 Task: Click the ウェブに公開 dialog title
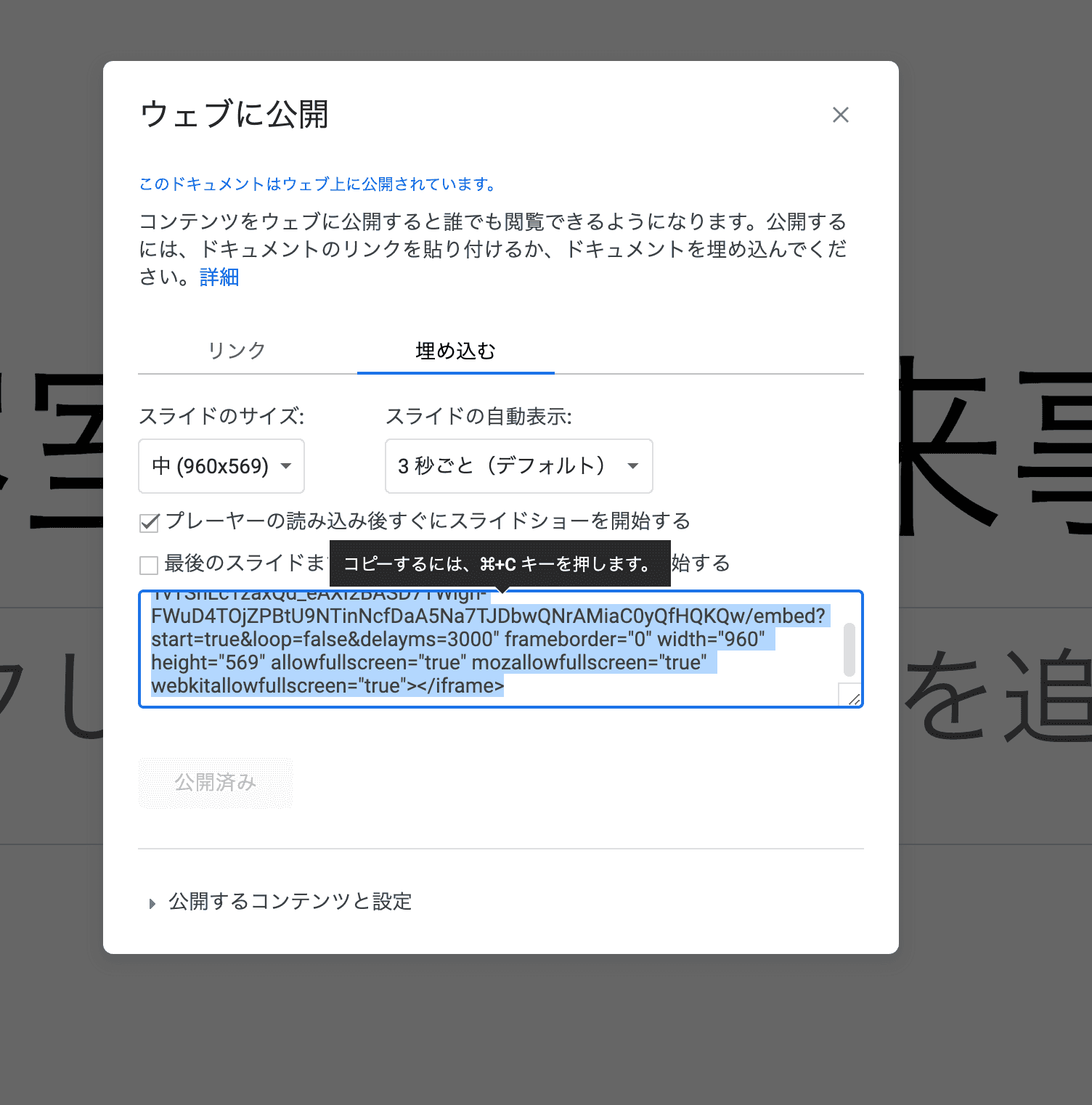(234, 115)
